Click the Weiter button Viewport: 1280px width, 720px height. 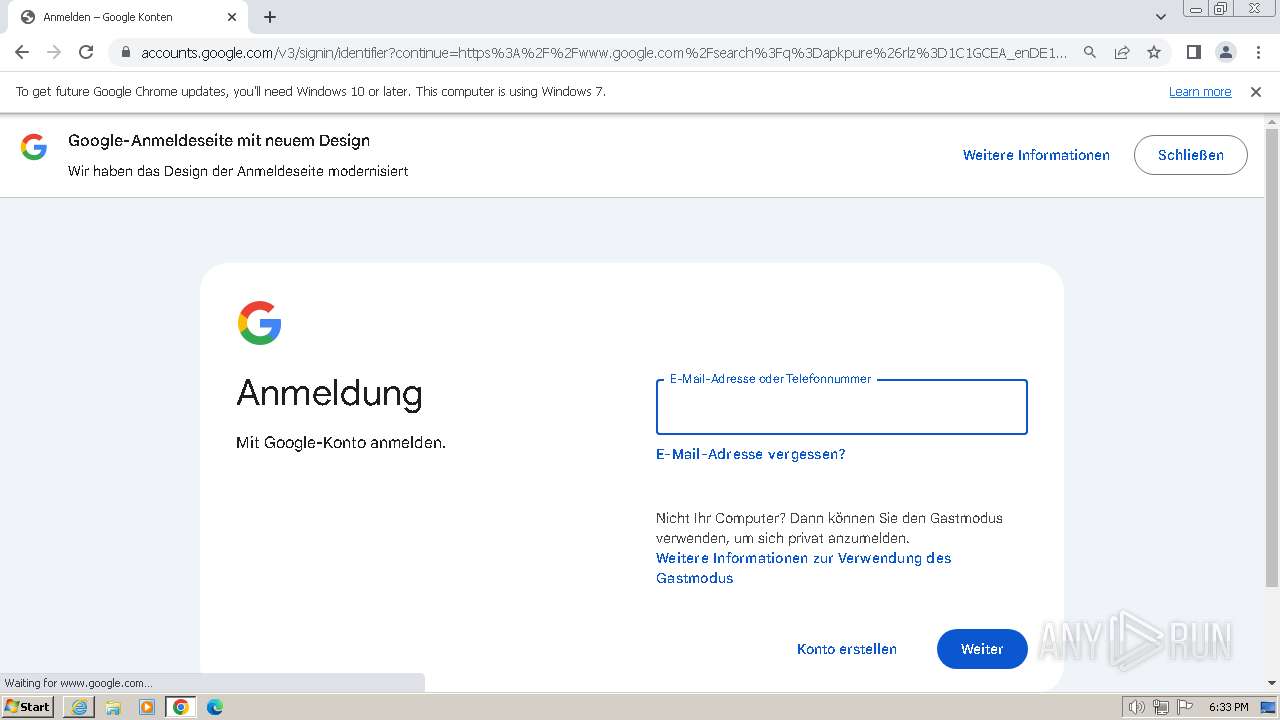click(x=982, y=649)
